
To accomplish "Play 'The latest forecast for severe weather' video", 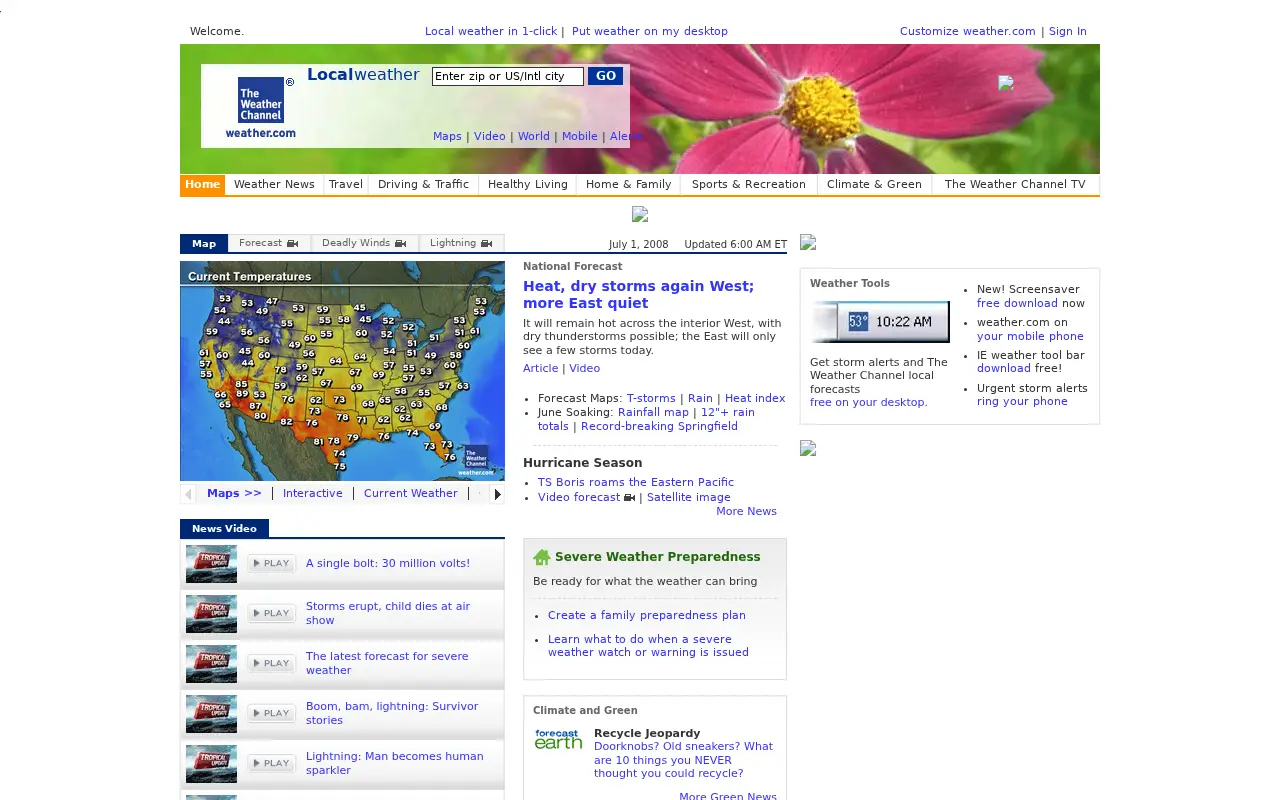I will tap(271, 664).
